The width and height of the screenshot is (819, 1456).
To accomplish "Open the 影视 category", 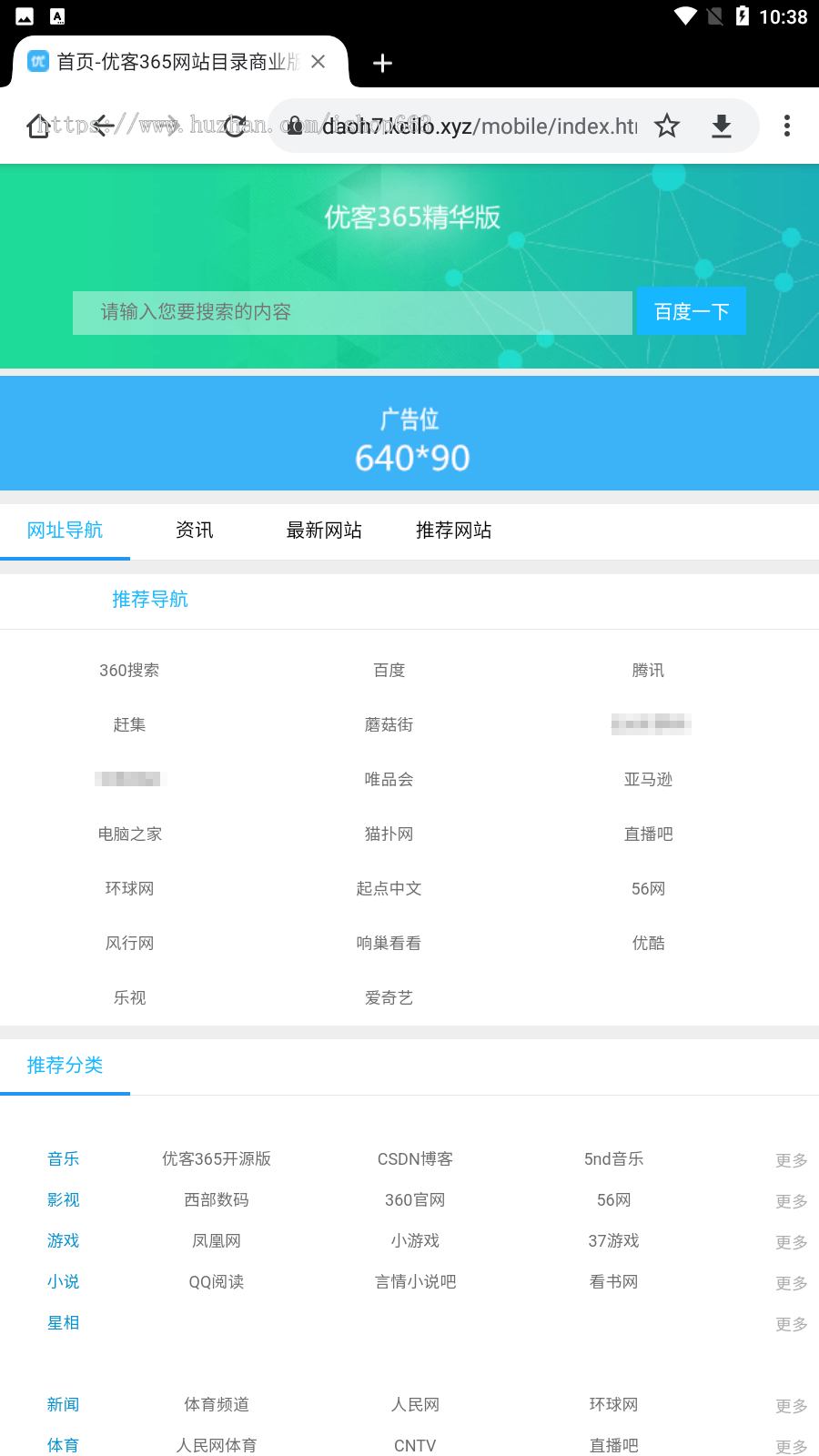I will (64, 1200).
